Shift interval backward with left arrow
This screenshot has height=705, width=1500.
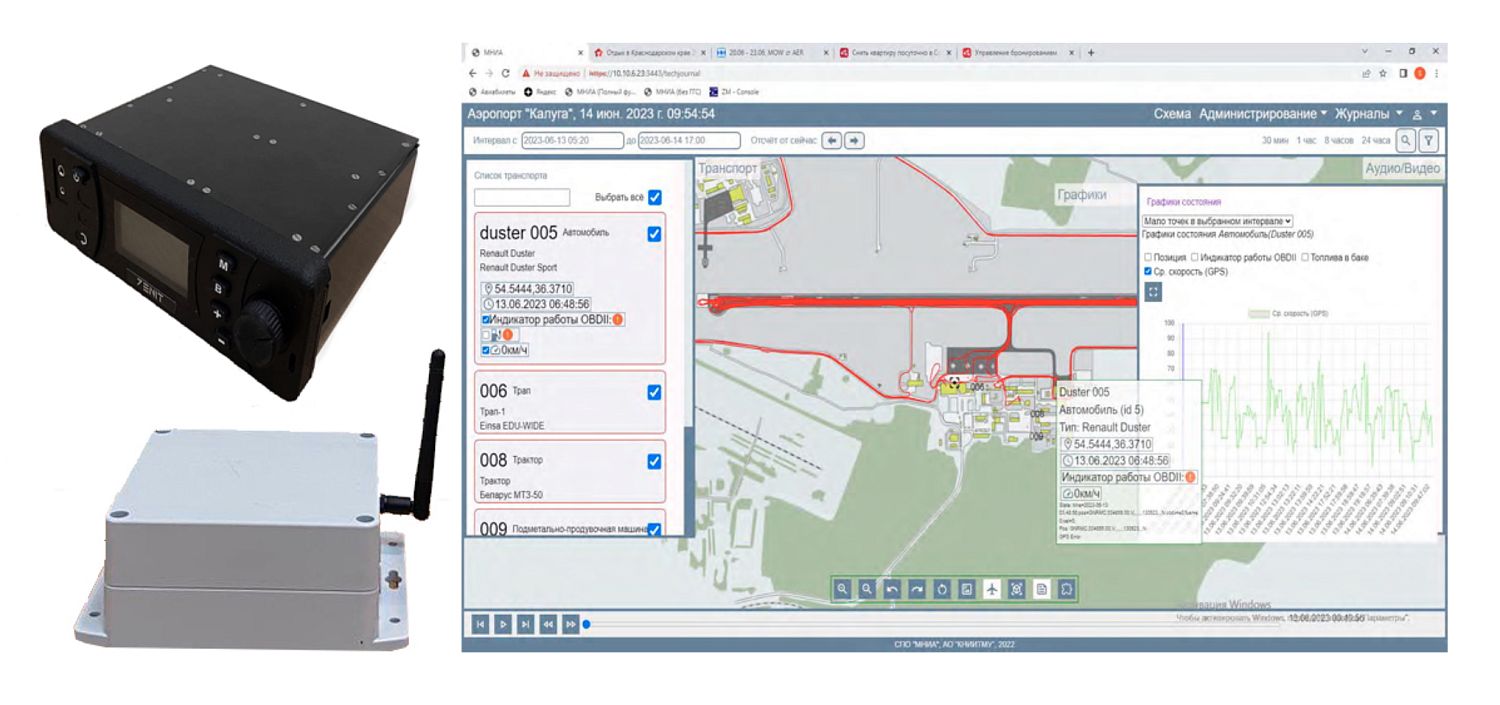[832, 141]
